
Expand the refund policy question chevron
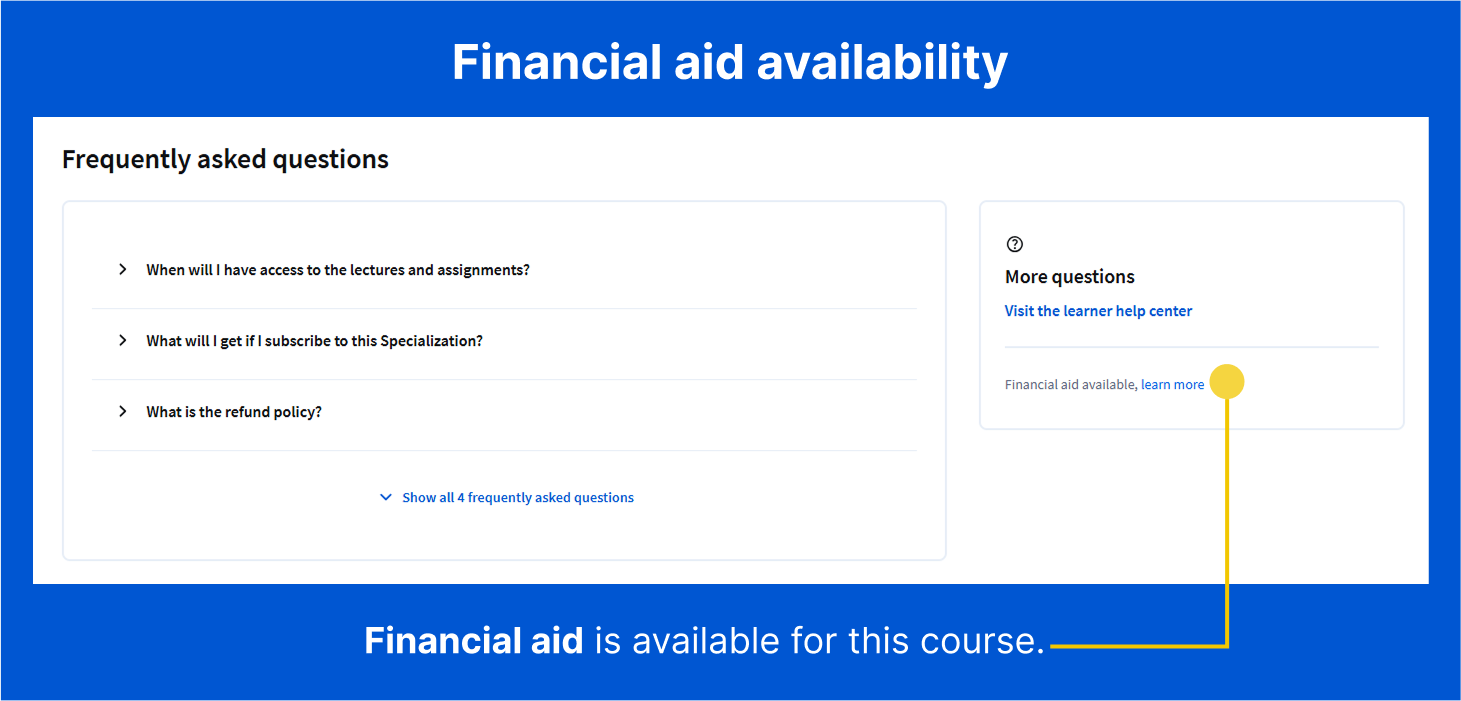(x=123, y=411)
